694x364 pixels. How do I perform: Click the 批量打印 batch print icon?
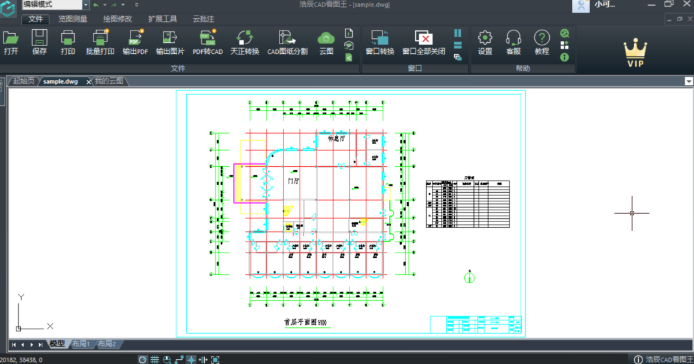(x=100, y=42)
